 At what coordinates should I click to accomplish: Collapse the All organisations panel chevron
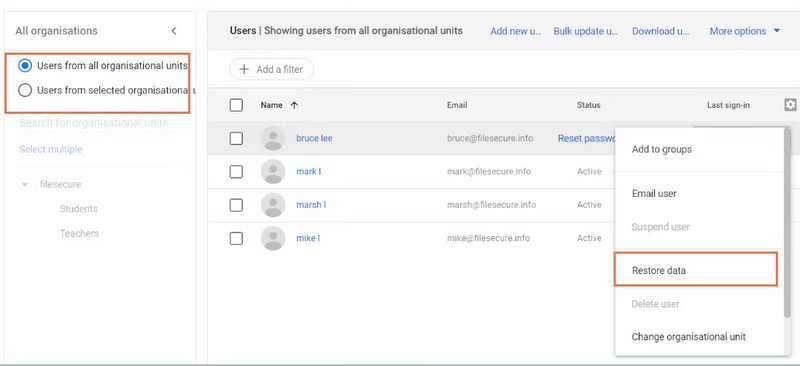click(174, 31)
